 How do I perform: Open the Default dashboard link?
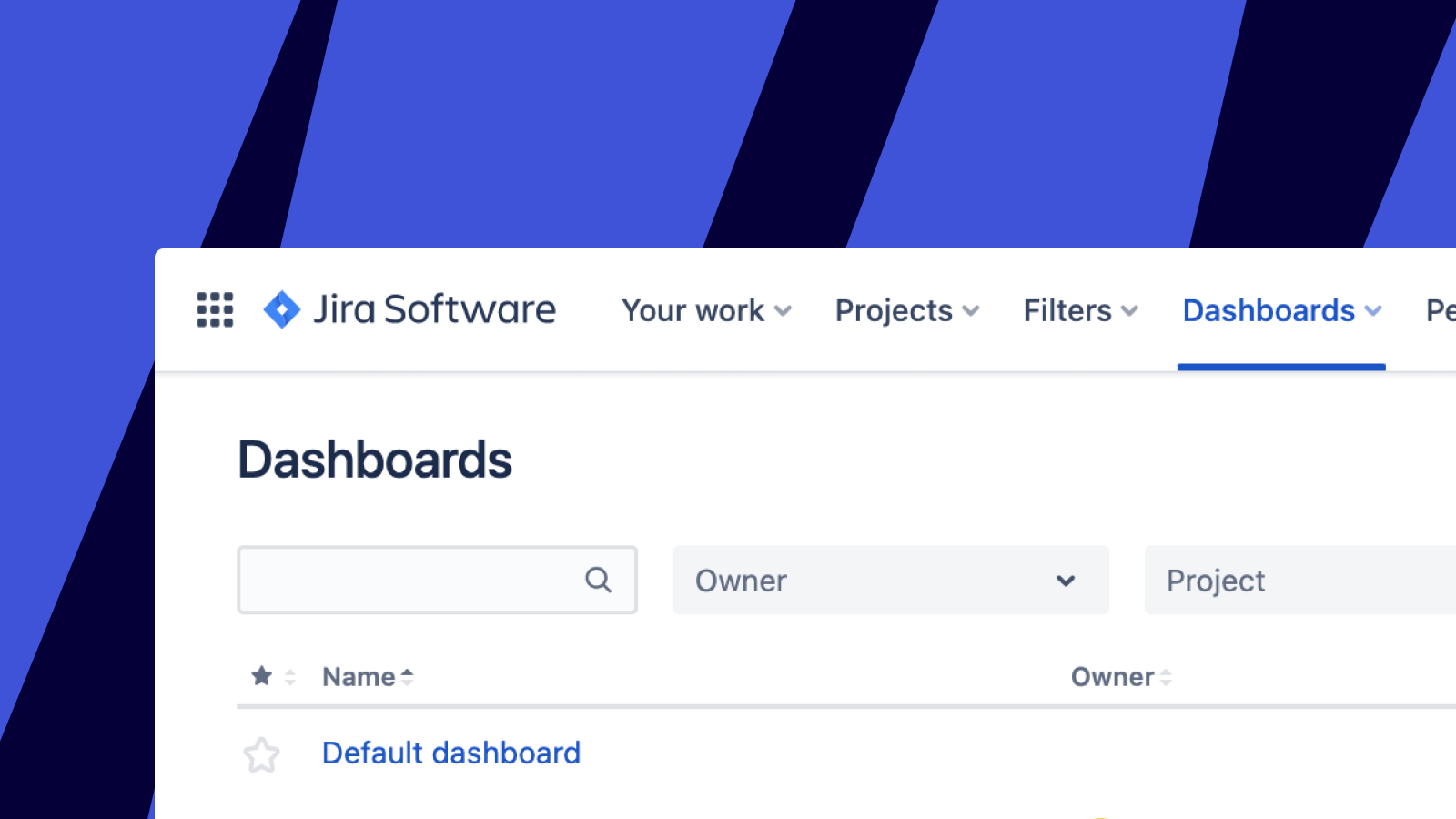point(450,753)
